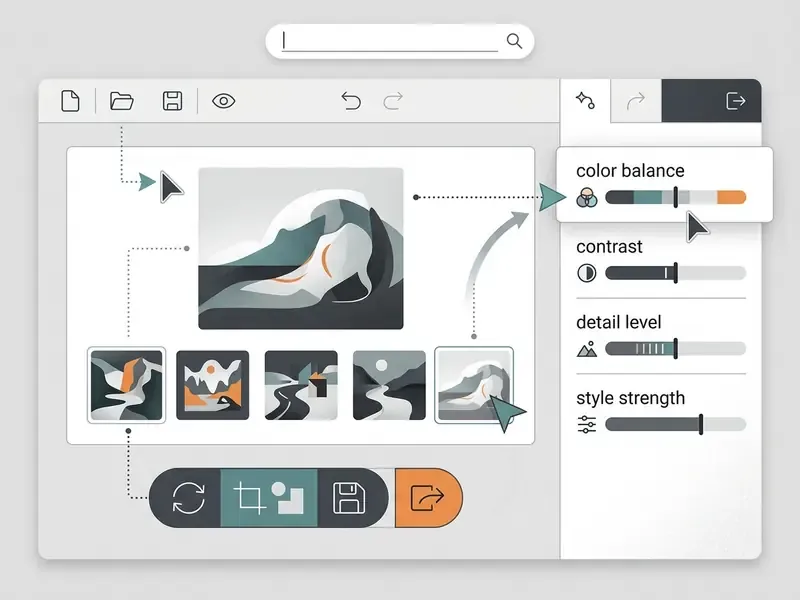The height and width of the screenshot is (600, 800).
Task: Click the undo arrow
Action: pos(351,101)
